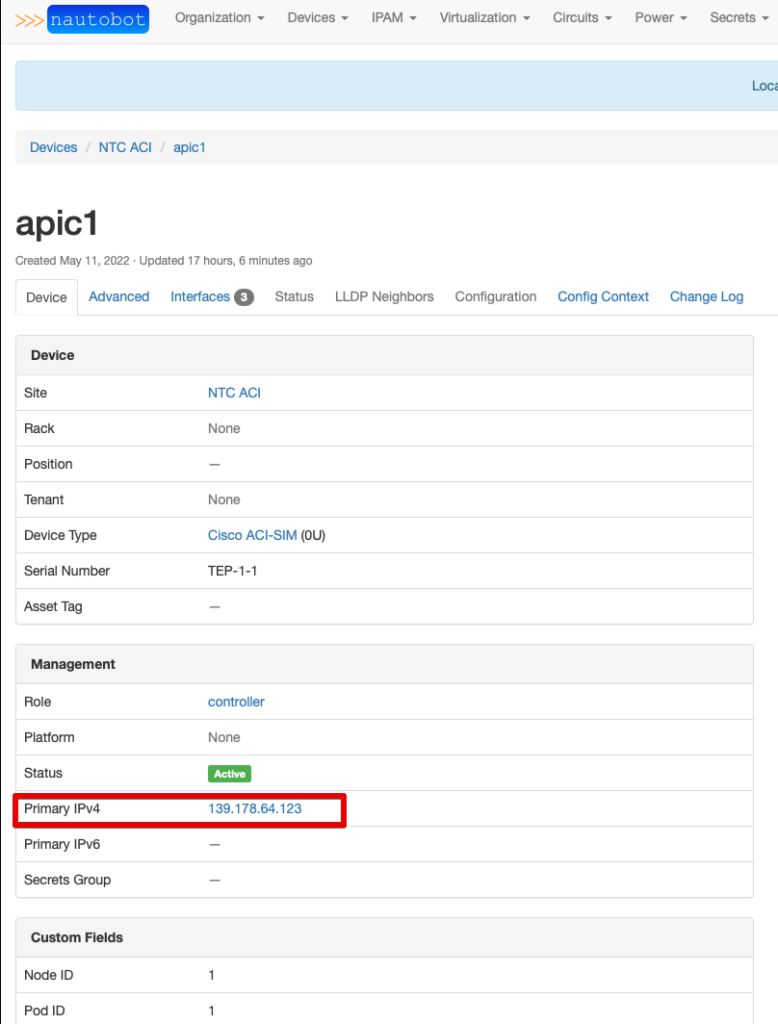Open the NTC ACI site link
This screenshot has height=1024, width=778.
(234, 392)
